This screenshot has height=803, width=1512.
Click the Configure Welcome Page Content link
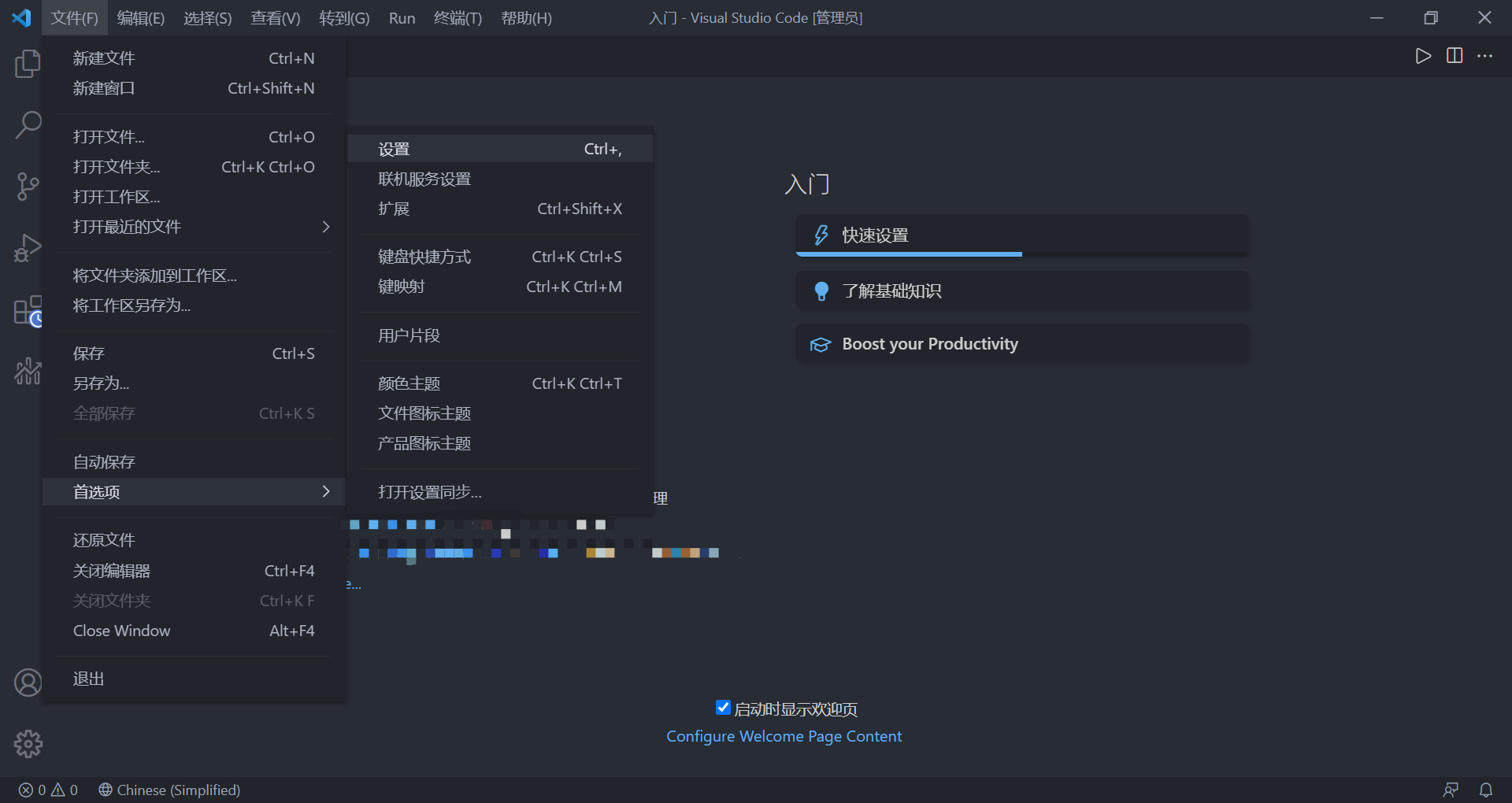pos(784,736)
